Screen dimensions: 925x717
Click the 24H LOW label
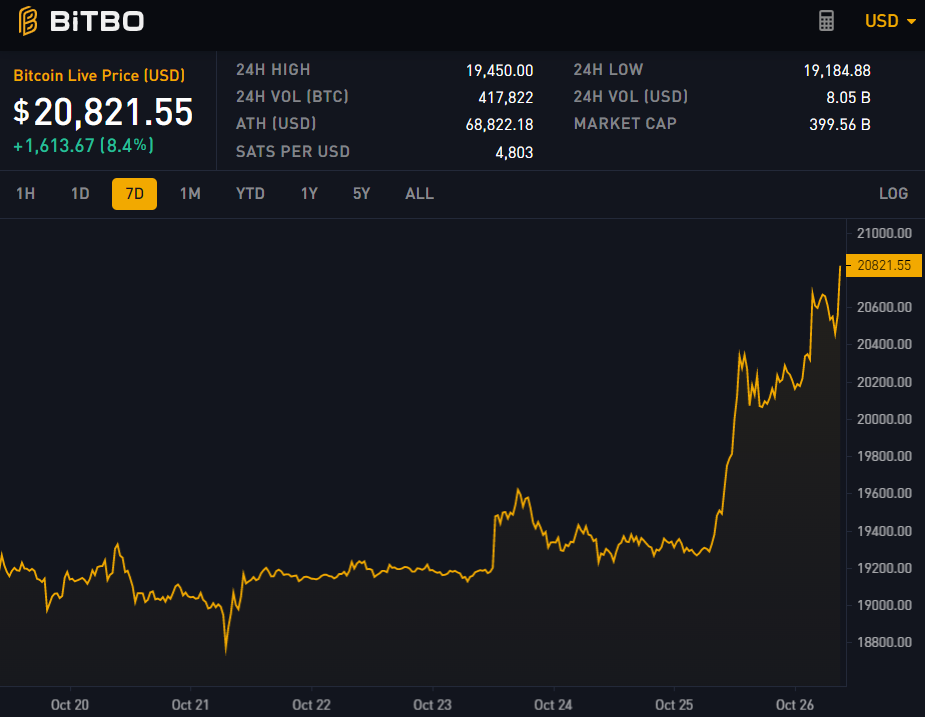(608, 70)
